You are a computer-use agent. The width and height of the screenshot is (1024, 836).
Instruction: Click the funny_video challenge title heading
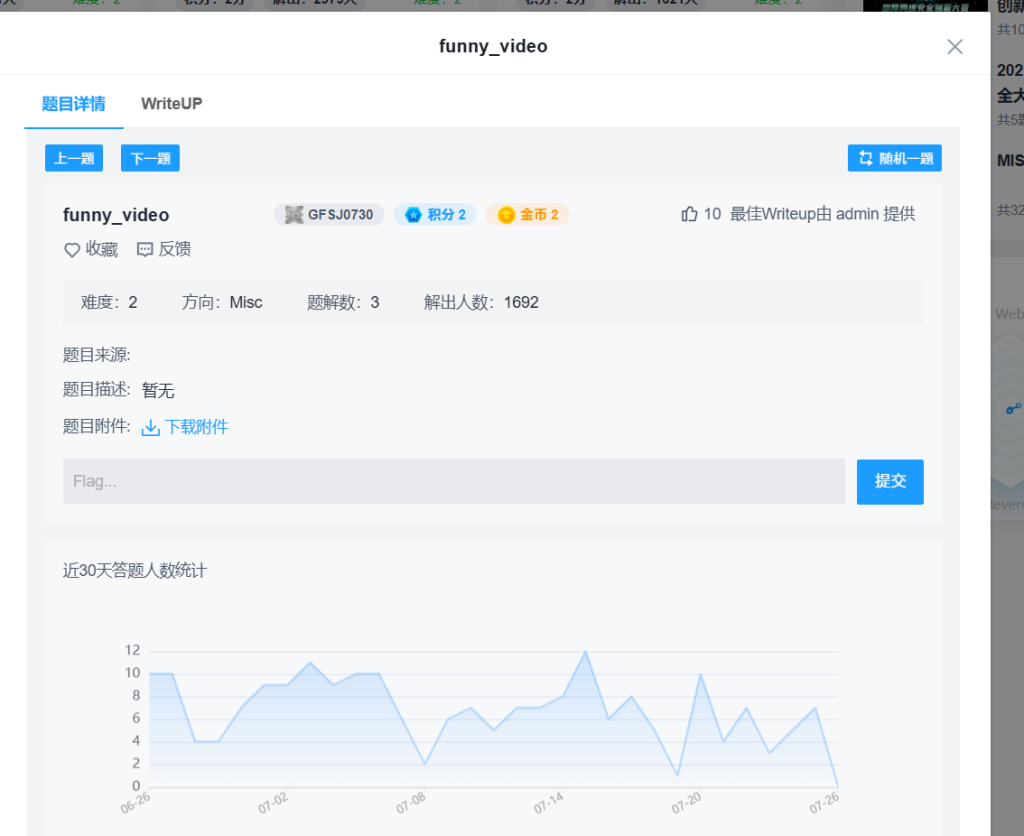pos(116,215)
